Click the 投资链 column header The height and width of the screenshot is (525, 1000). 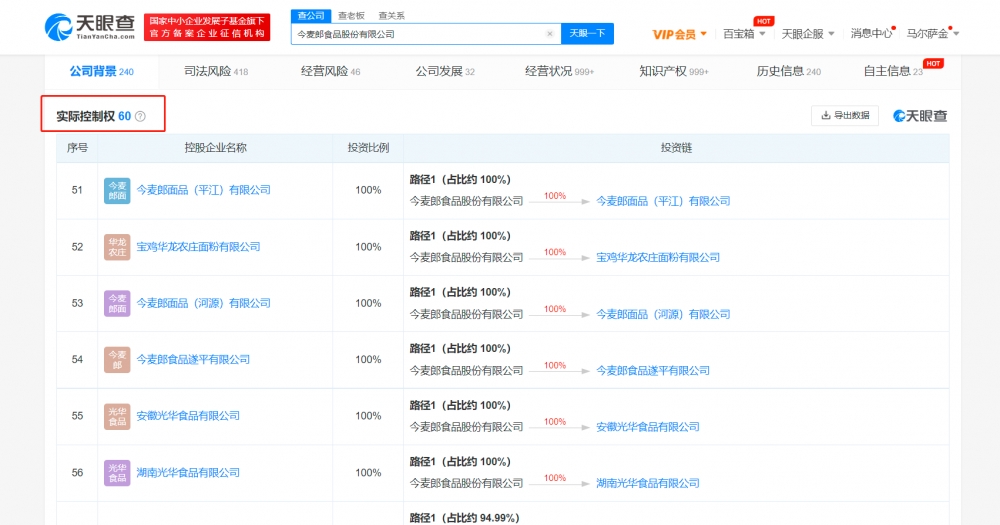(x=676, y=148)
